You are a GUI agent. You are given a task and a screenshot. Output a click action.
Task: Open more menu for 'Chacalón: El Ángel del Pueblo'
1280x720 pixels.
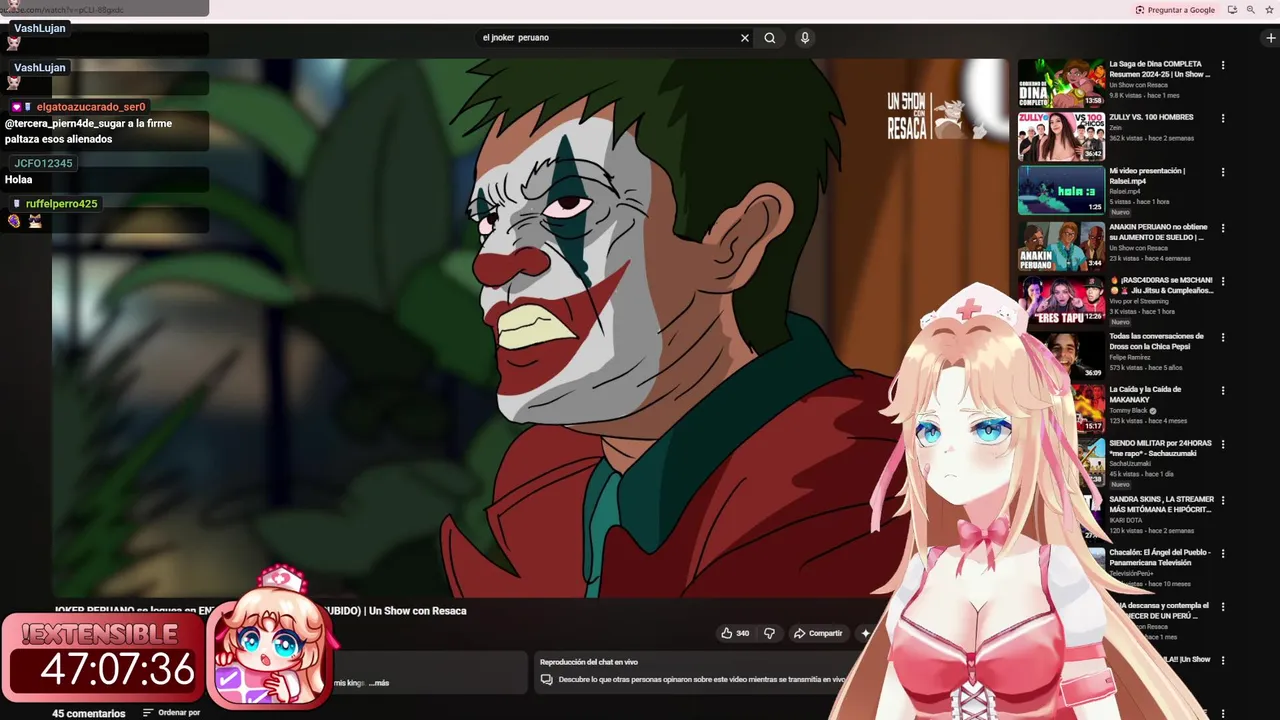[1222, 554]
